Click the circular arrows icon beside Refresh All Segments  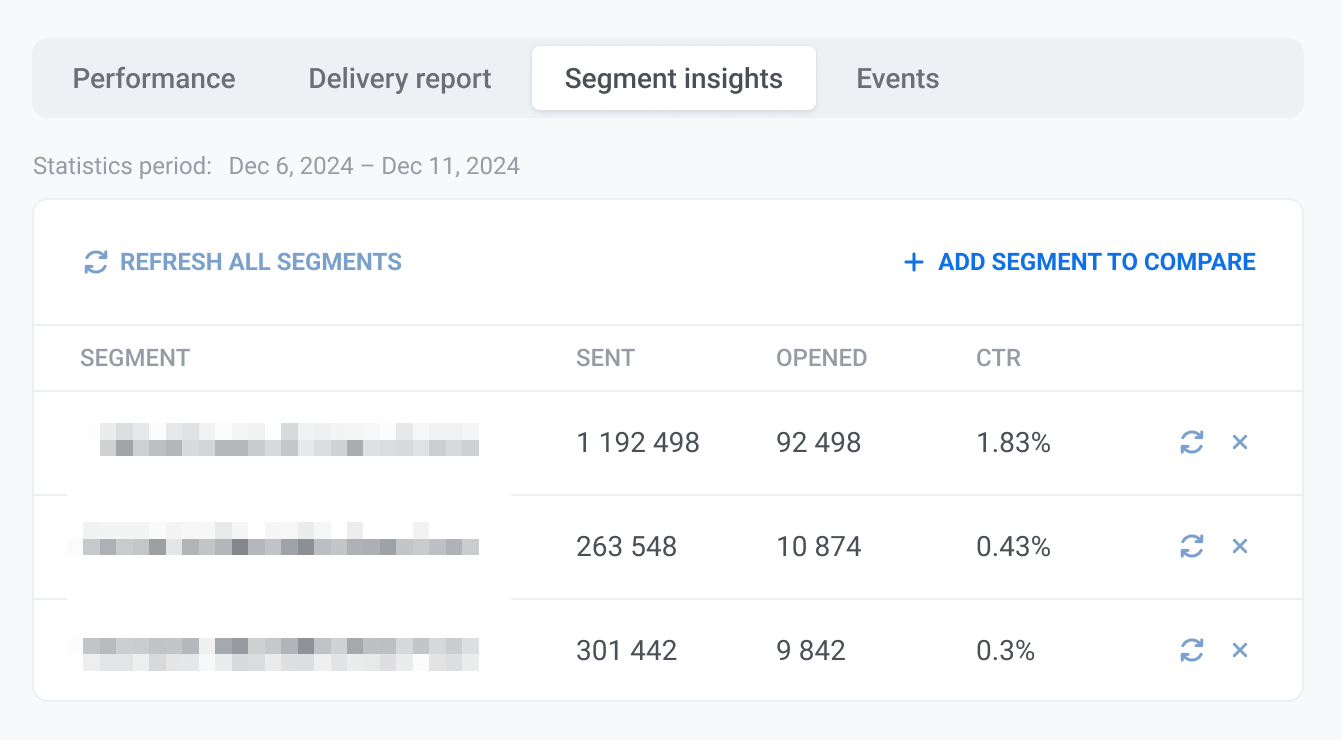[95, 263]
